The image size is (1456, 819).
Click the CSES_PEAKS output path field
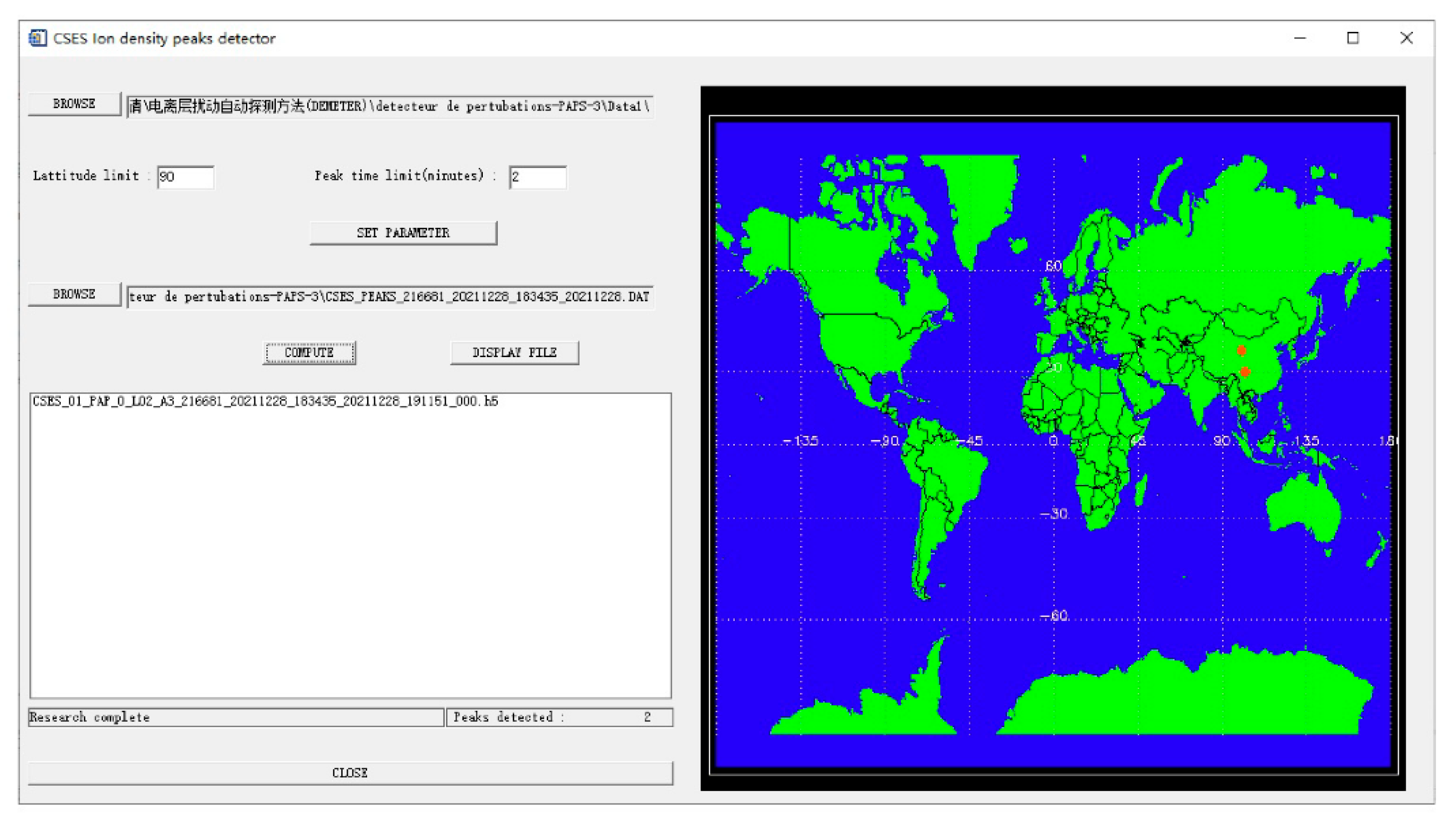pyautogui.click(x=390, y=296)
